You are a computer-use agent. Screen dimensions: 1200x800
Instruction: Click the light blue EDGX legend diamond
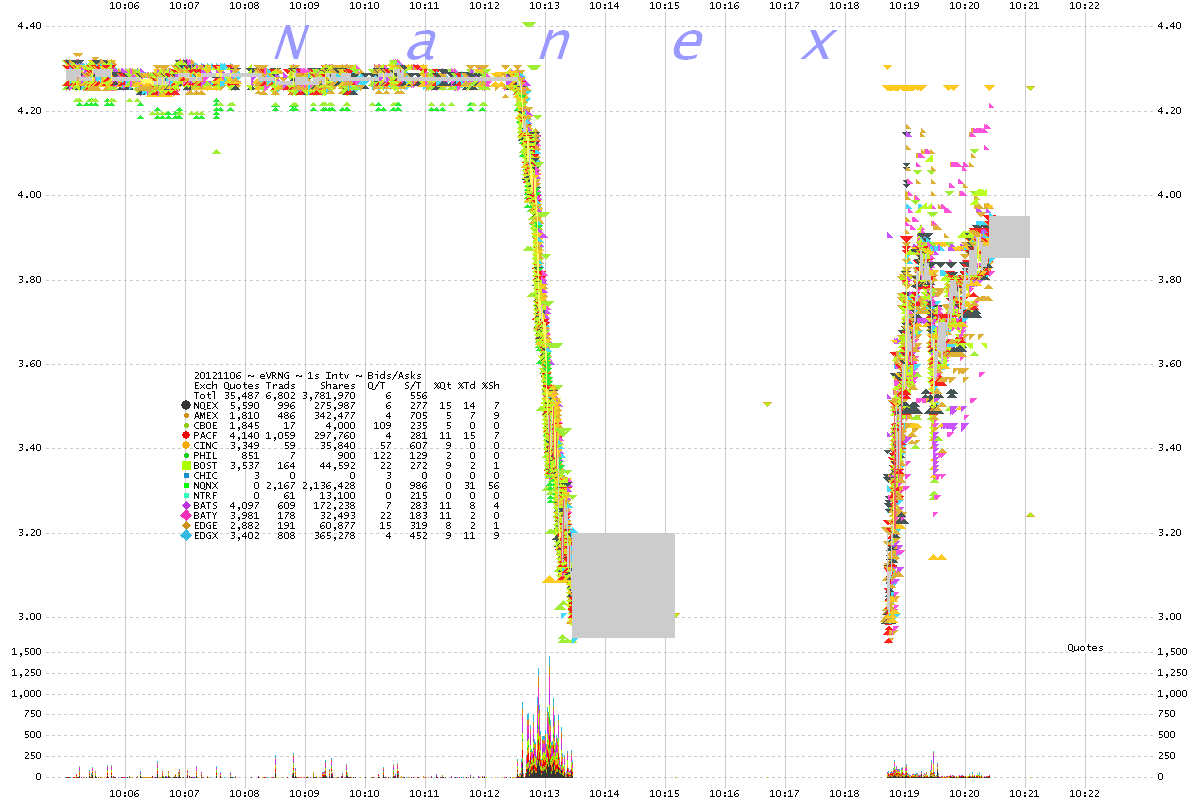[186, 535]
